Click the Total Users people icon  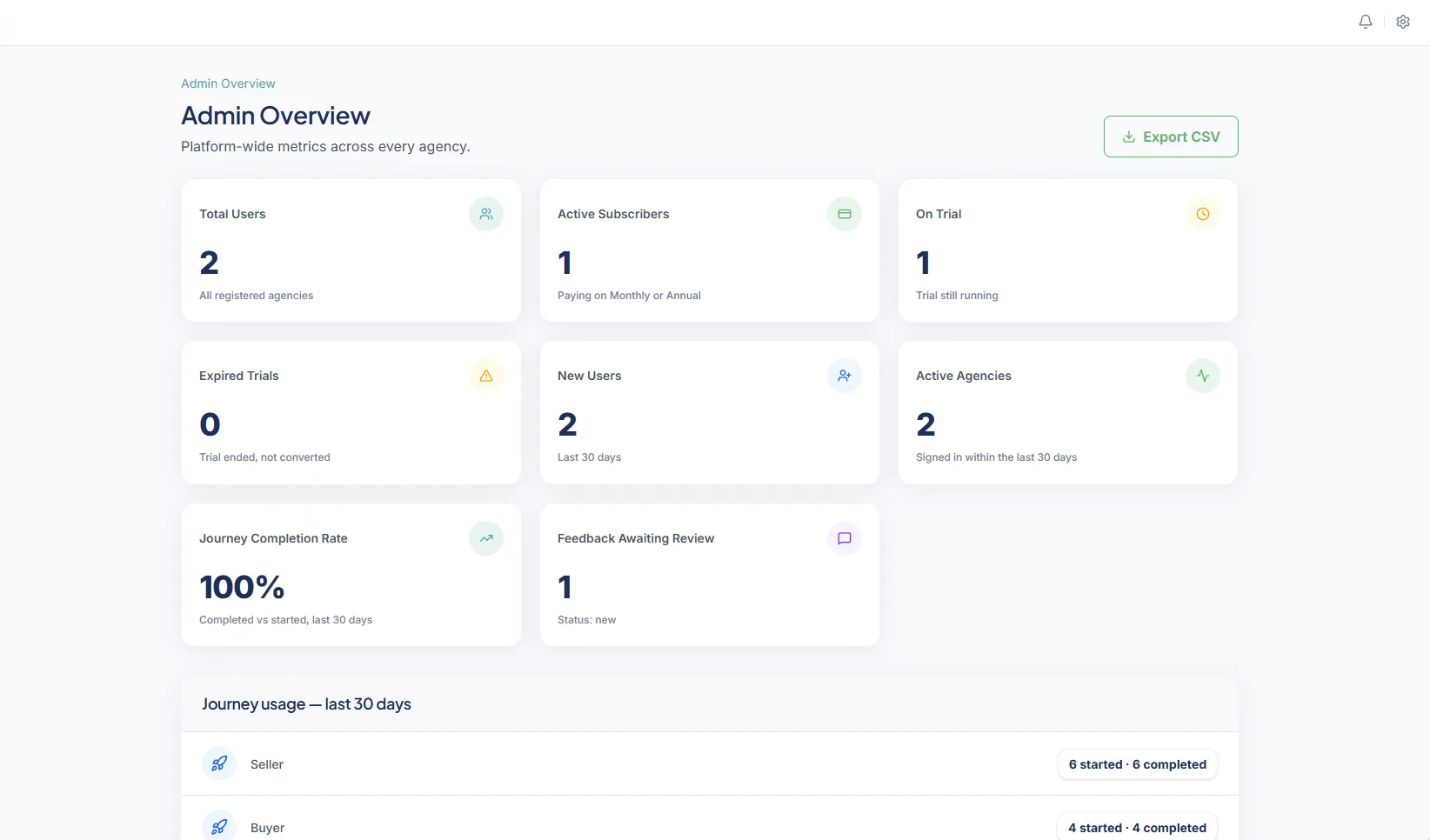[486, 214]
